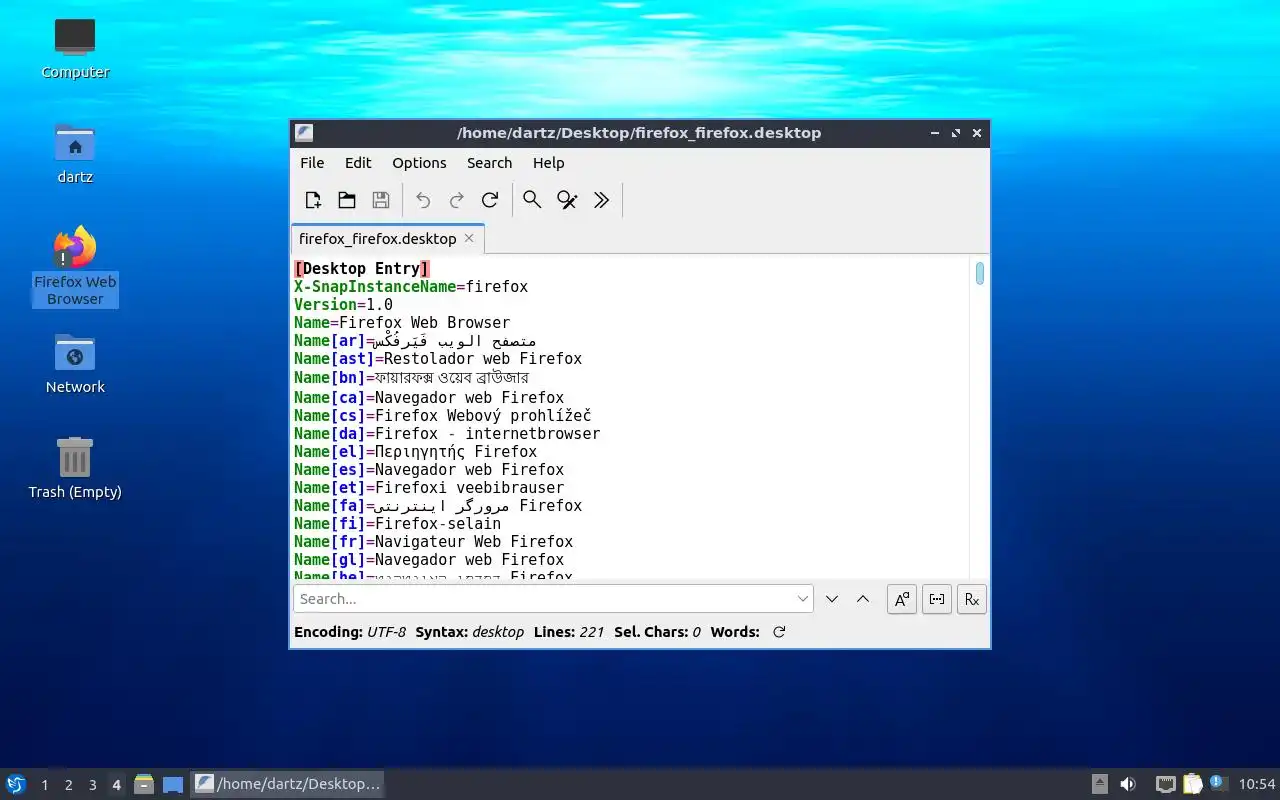
Task: Switch to workspace 3 in the taskbar
Action: [92, 785]
